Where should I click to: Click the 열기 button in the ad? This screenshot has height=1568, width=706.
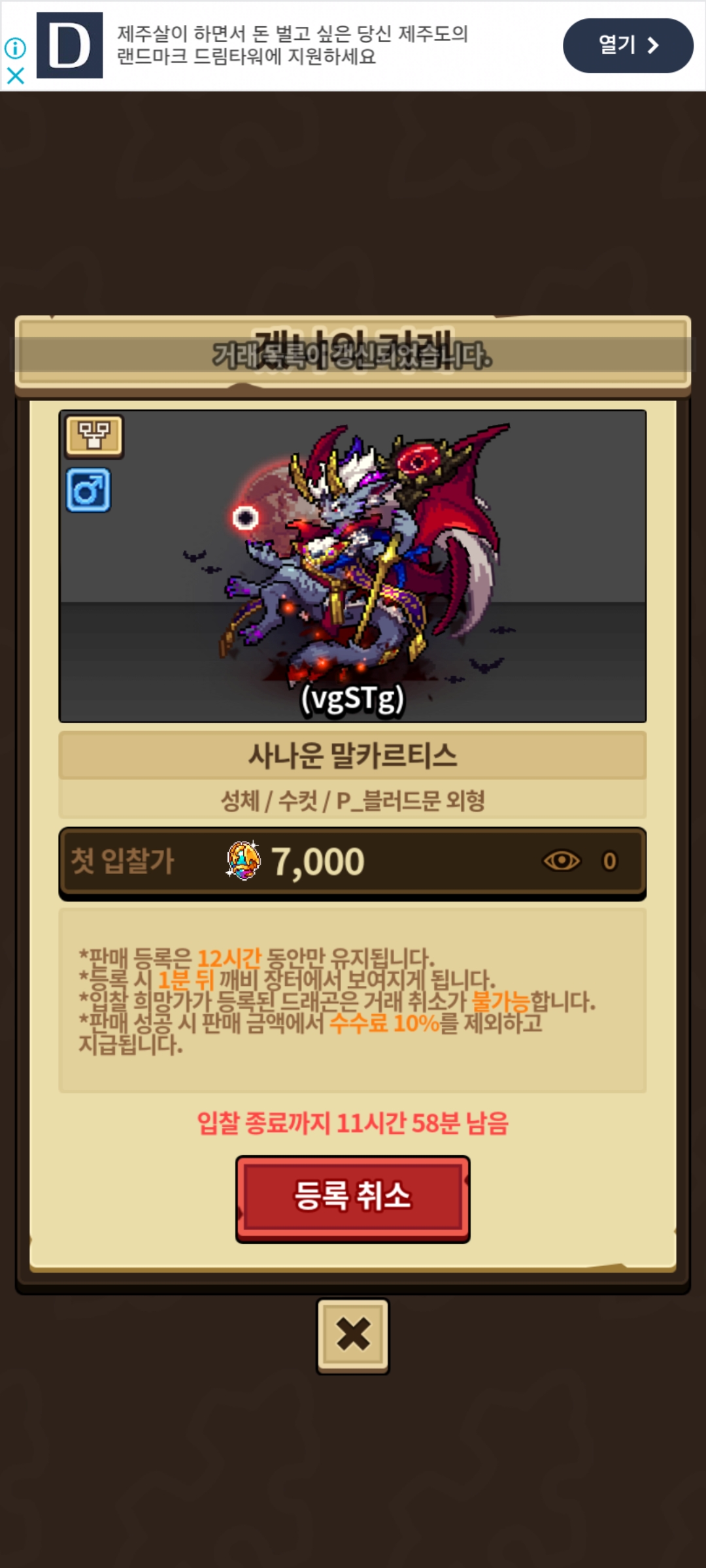pyautogui.click(x=628, y=45)
